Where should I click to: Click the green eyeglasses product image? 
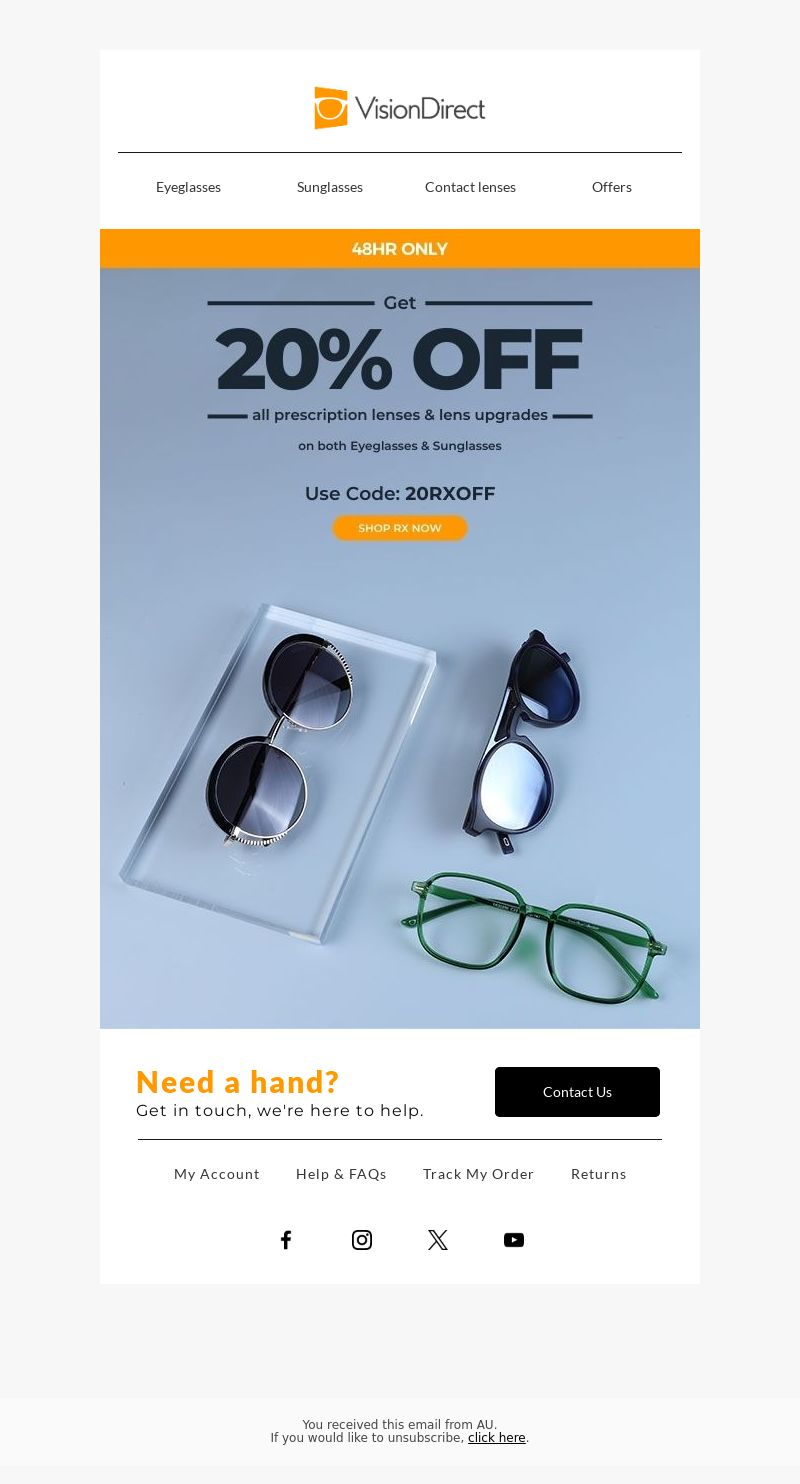(534, 935)
